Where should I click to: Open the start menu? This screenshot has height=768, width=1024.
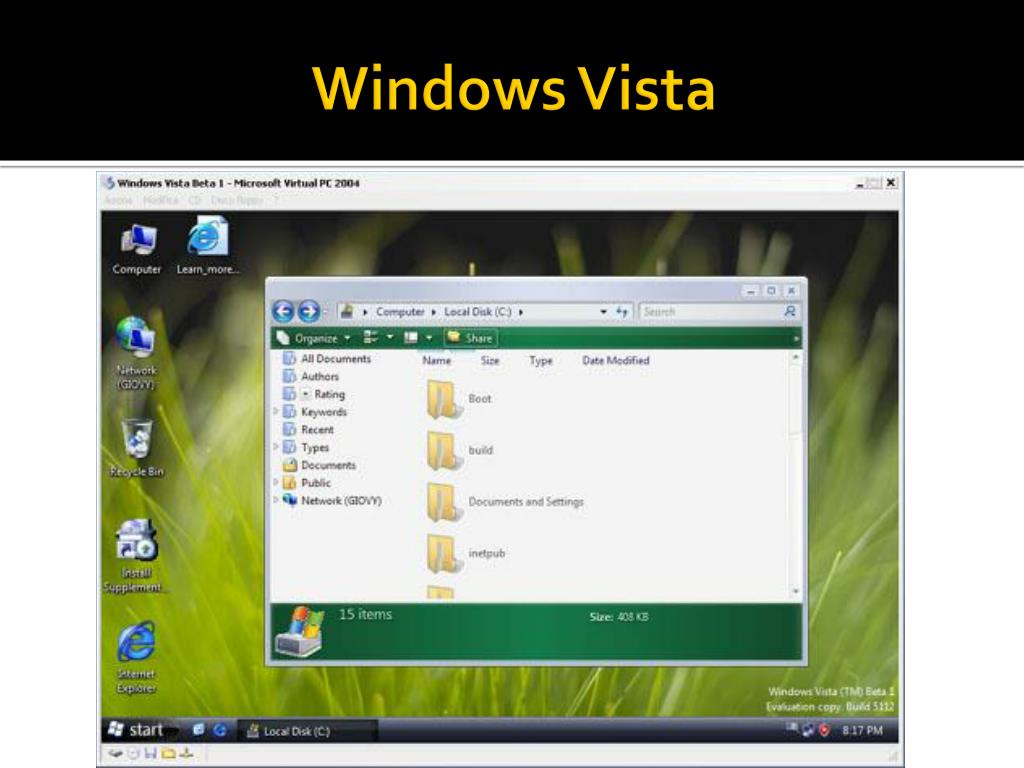[136, 729]
